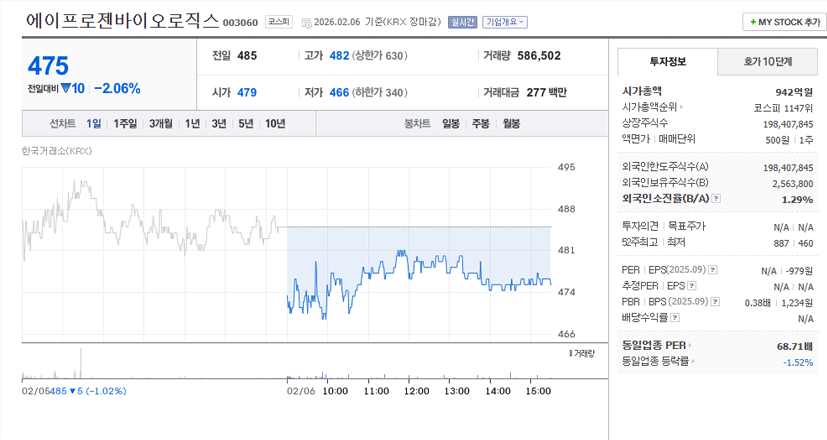Click the 액면가 매매단위 value 500원 1주

789,140
